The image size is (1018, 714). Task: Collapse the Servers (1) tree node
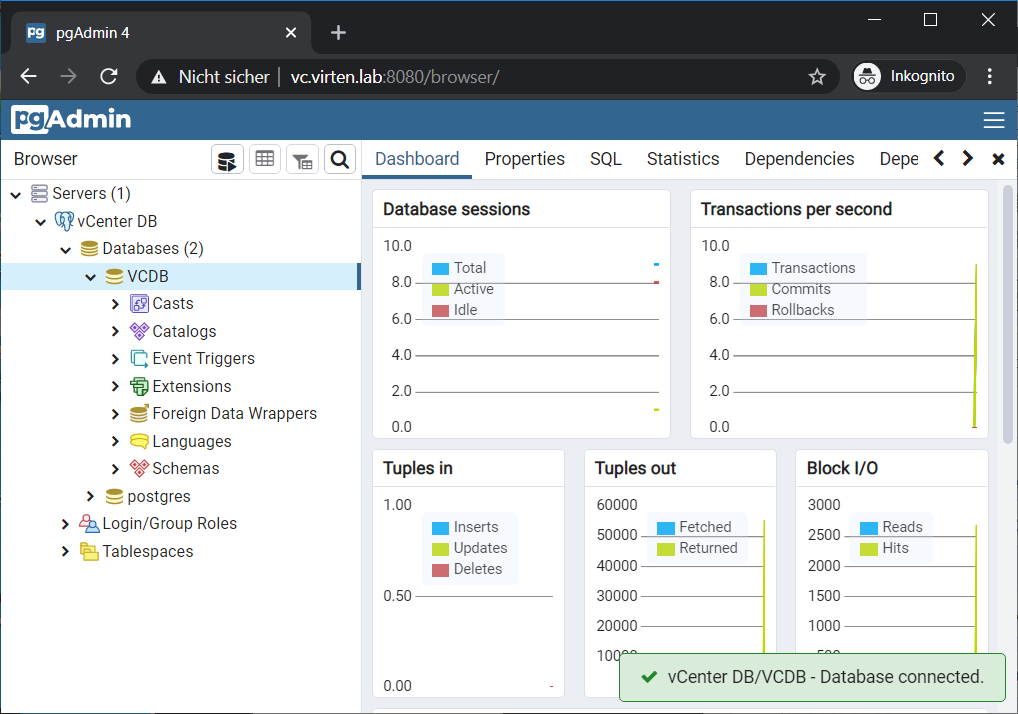tap(16, 194)
